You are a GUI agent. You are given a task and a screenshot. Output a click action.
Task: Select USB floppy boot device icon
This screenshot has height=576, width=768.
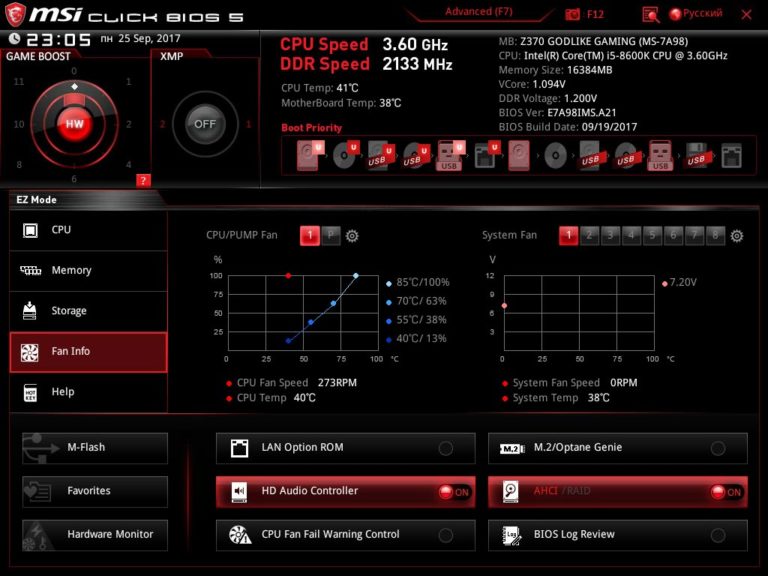click(x=697, y=156)
